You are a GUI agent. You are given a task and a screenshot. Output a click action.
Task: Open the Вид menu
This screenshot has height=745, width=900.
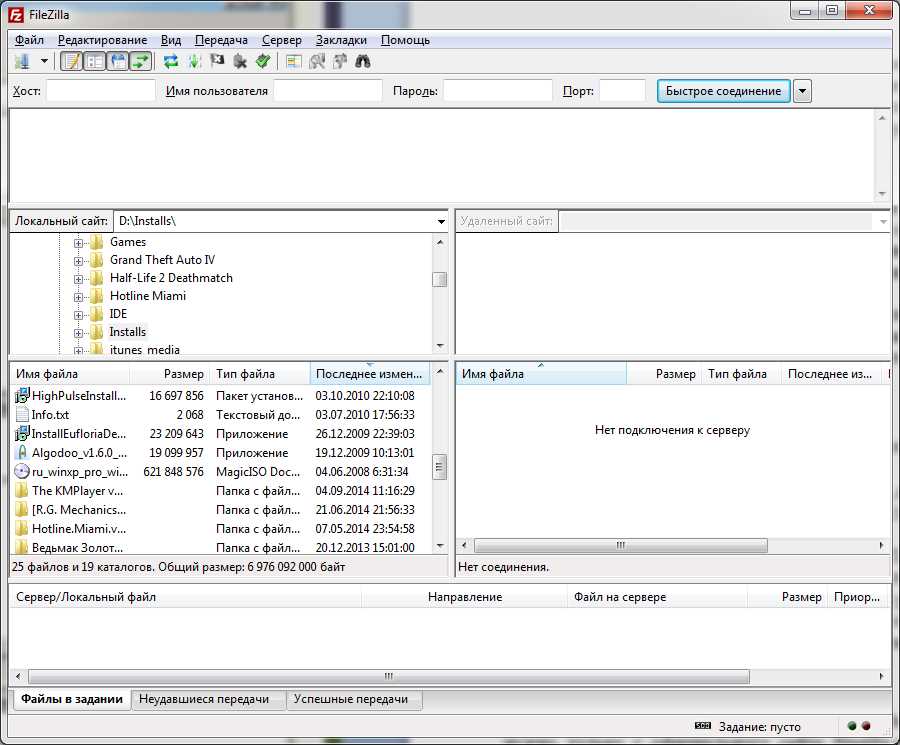coord(170,40)
